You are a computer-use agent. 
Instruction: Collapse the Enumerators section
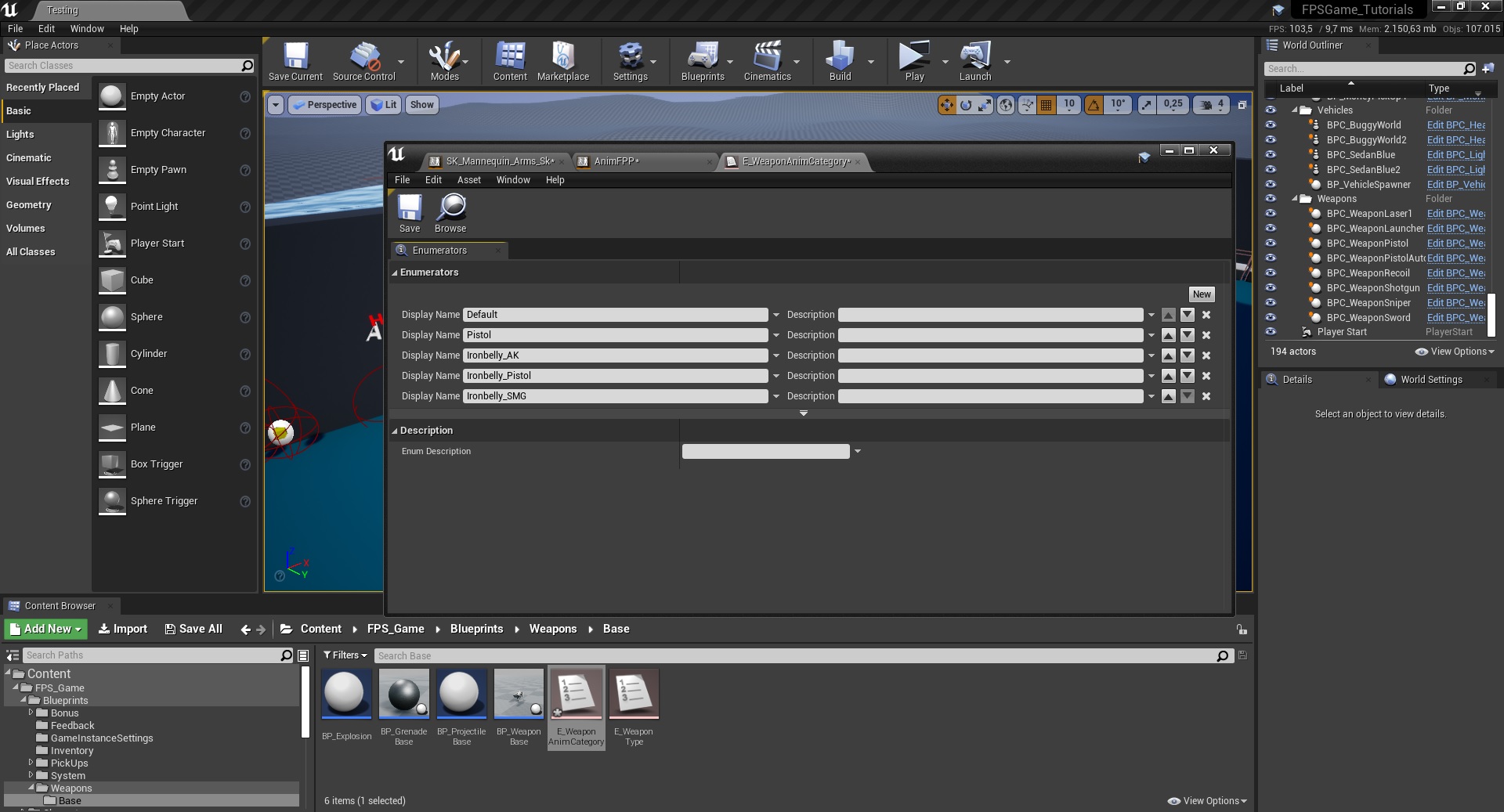[395, 272]
